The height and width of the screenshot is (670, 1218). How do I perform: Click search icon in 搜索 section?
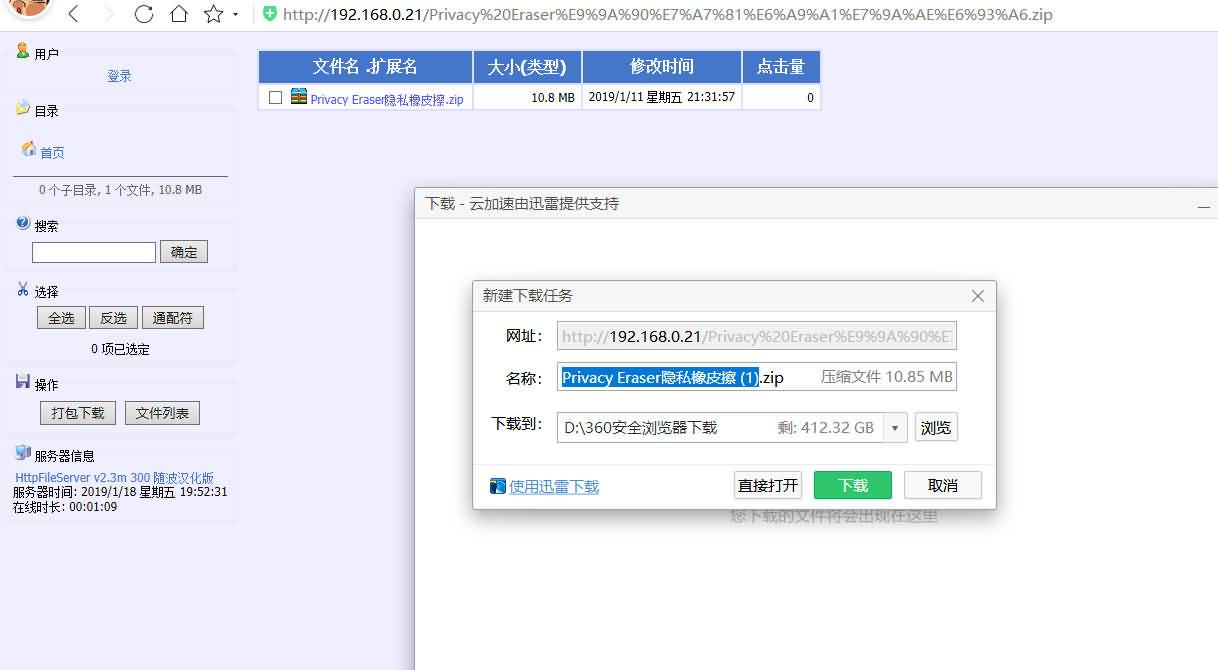pyautogui.click(x=23, y=223)
